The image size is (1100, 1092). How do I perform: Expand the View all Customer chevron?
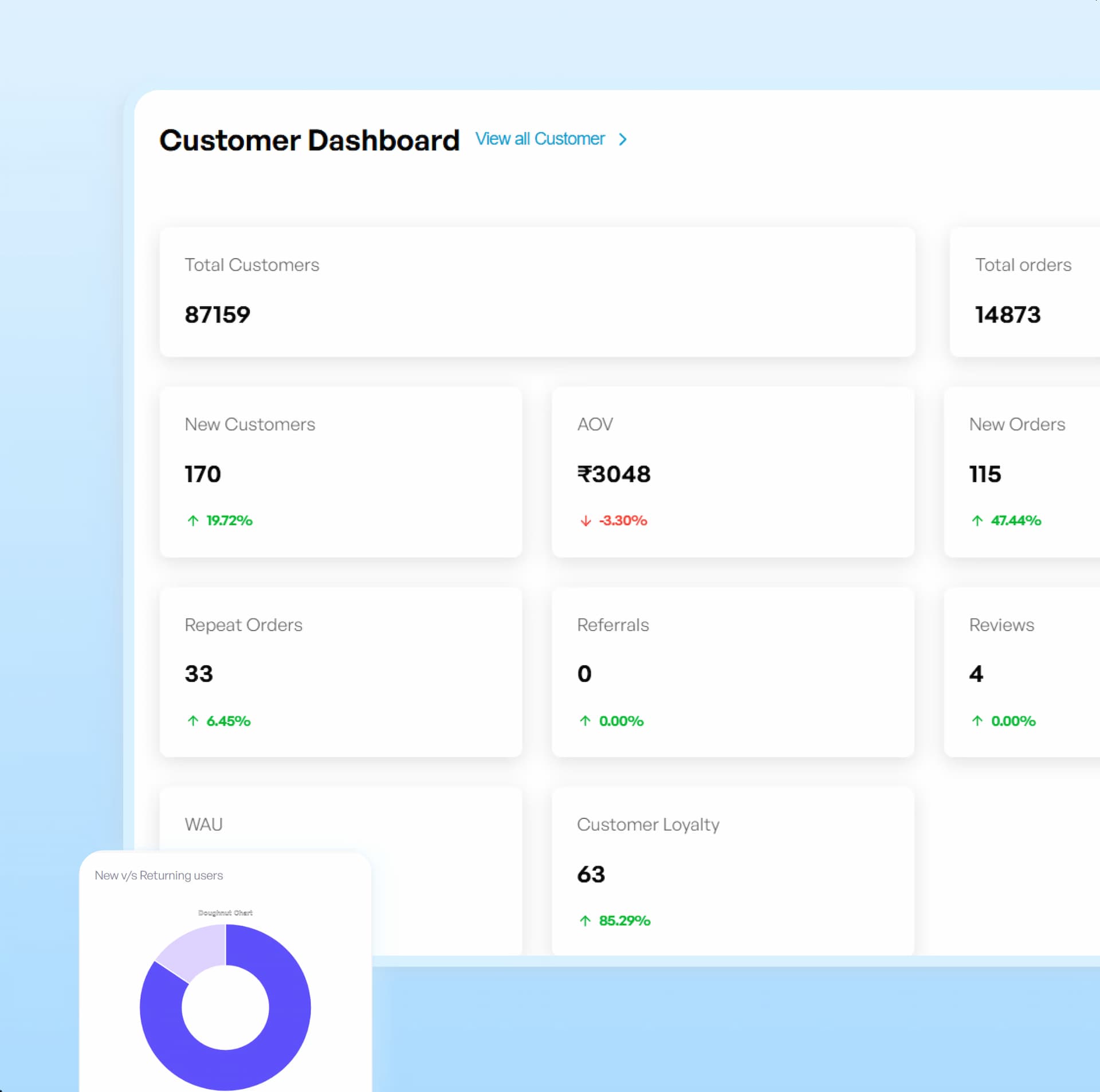pyautogui.click(x=623, y=139)
